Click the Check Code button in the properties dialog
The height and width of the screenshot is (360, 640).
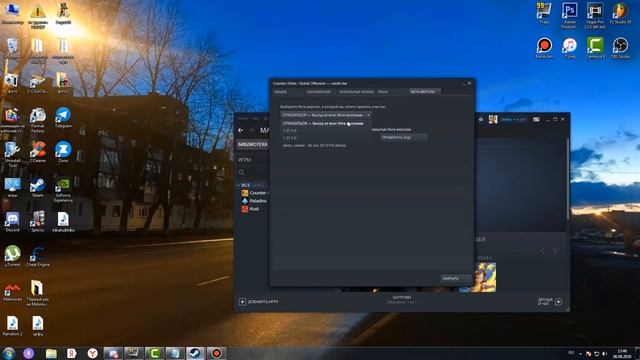403,138
